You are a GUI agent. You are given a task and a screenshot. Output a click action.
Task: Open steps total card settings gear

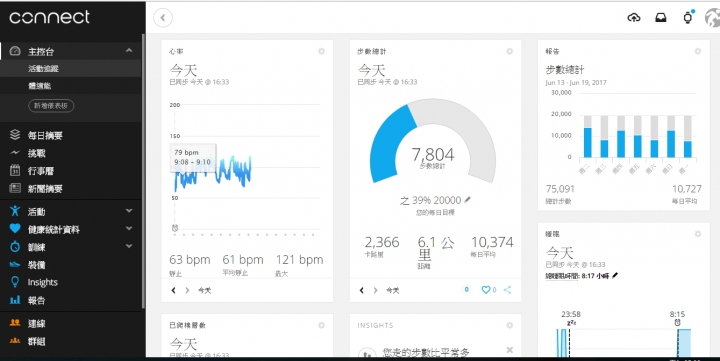[509, 51]
